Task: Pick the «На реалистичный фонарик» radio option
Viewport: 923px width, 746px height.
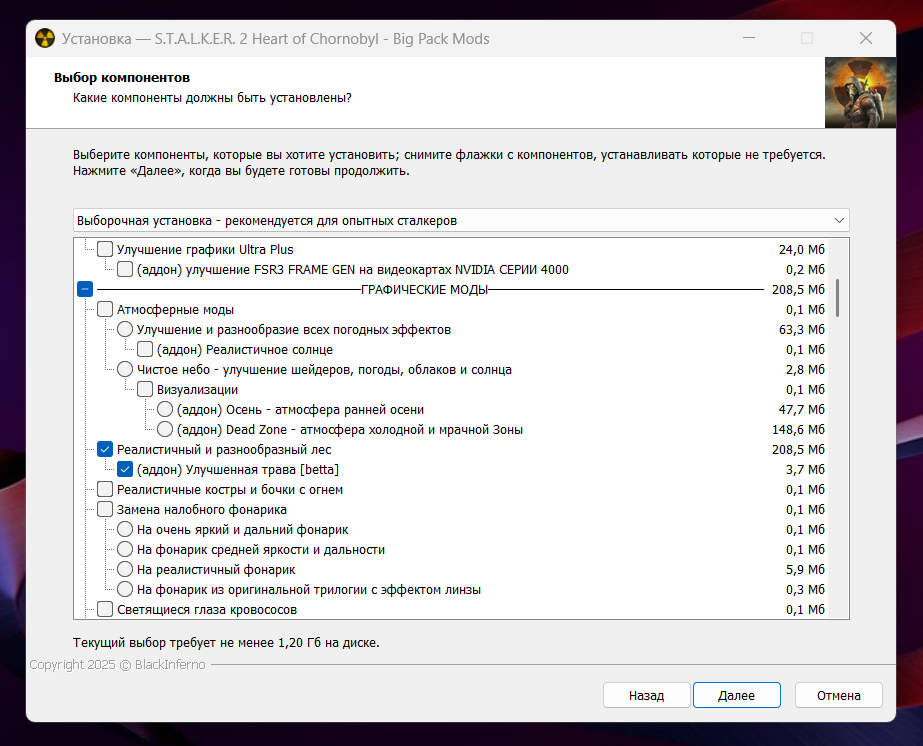Action: (x=125, y=569)
